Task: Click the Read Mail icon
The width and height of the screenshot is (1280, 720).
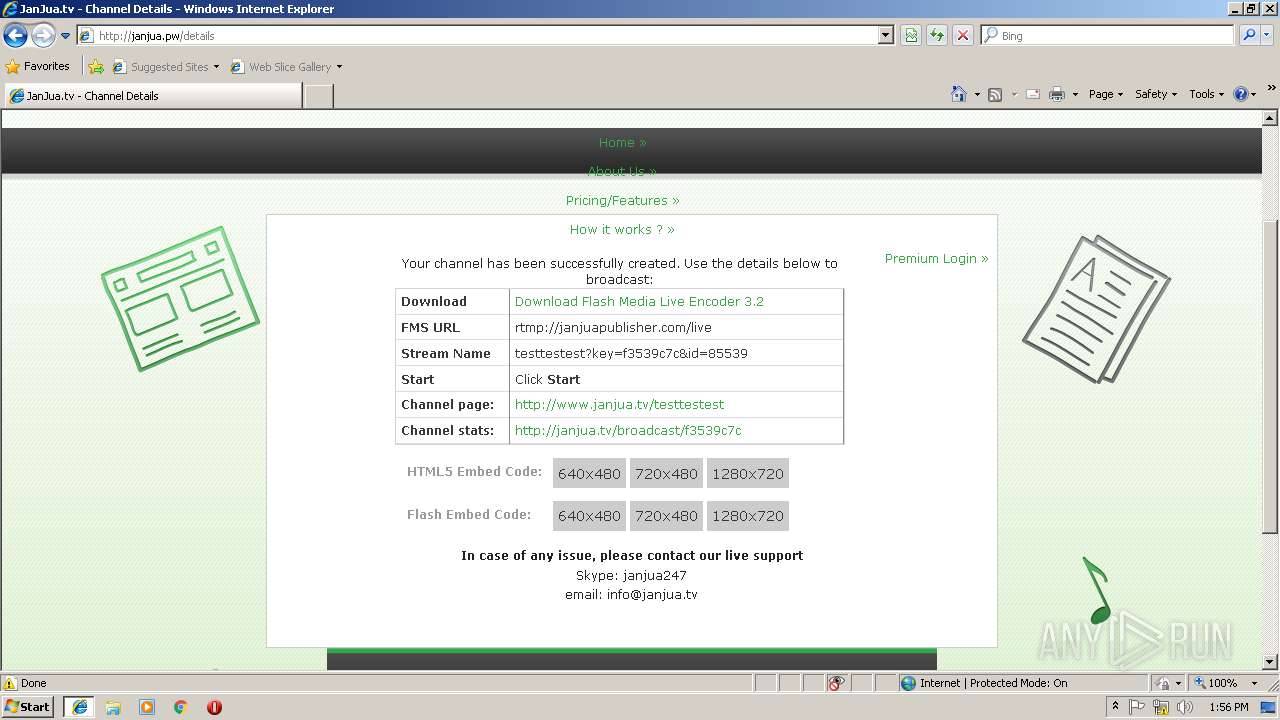Action: tap(1033, 94)
